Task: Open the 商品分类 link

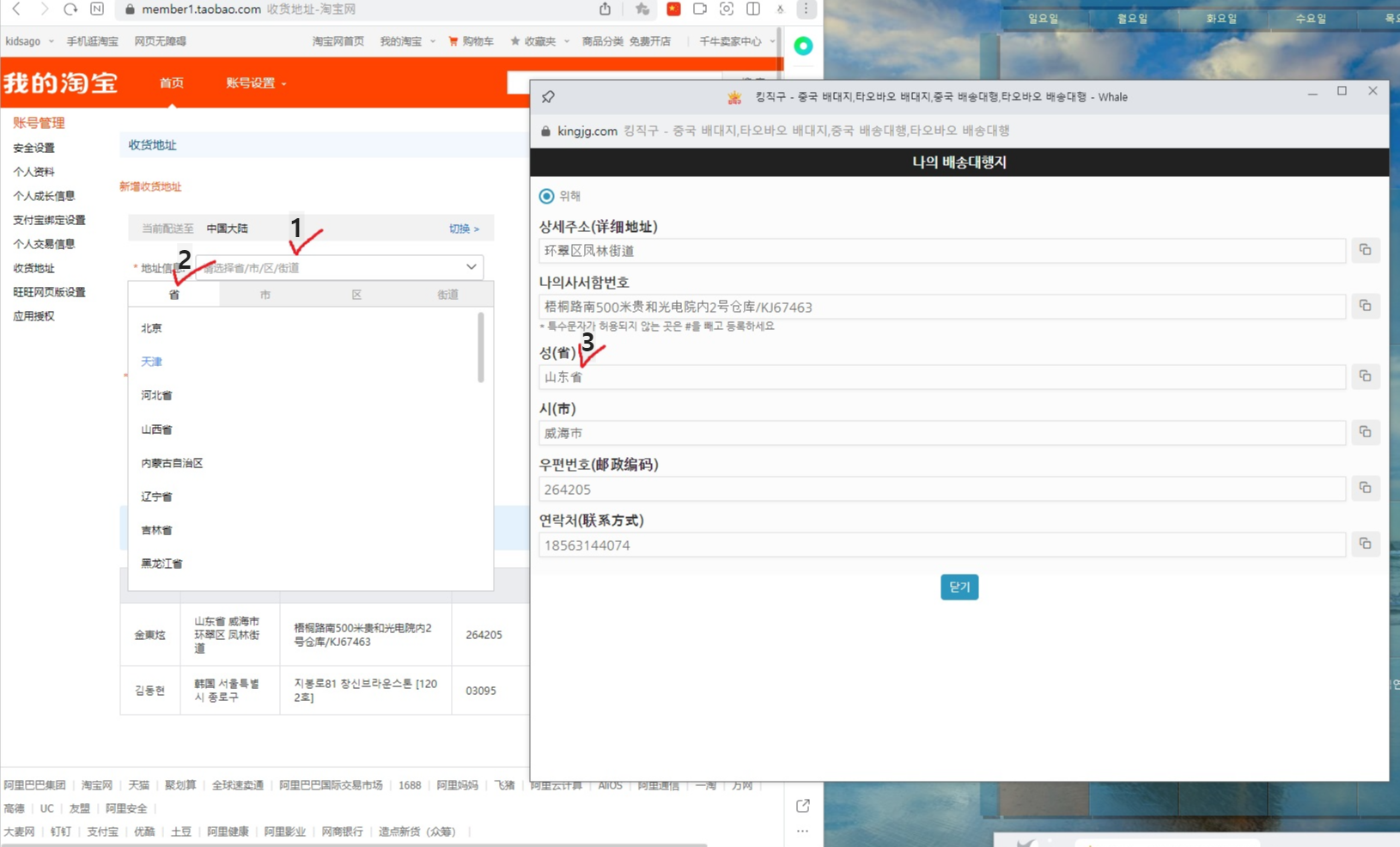Action: pos(603,41)
